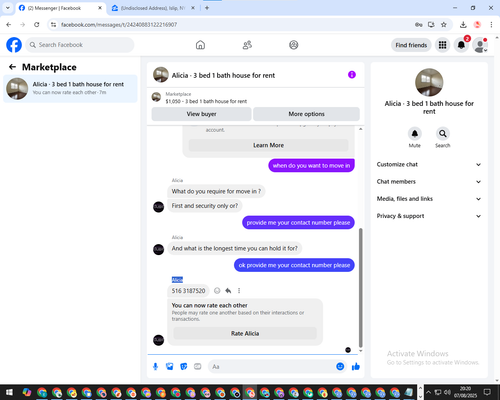Open Alicia's listing photo in the right panel
Viewport: 500px width, 400px height.
(429, 82)
